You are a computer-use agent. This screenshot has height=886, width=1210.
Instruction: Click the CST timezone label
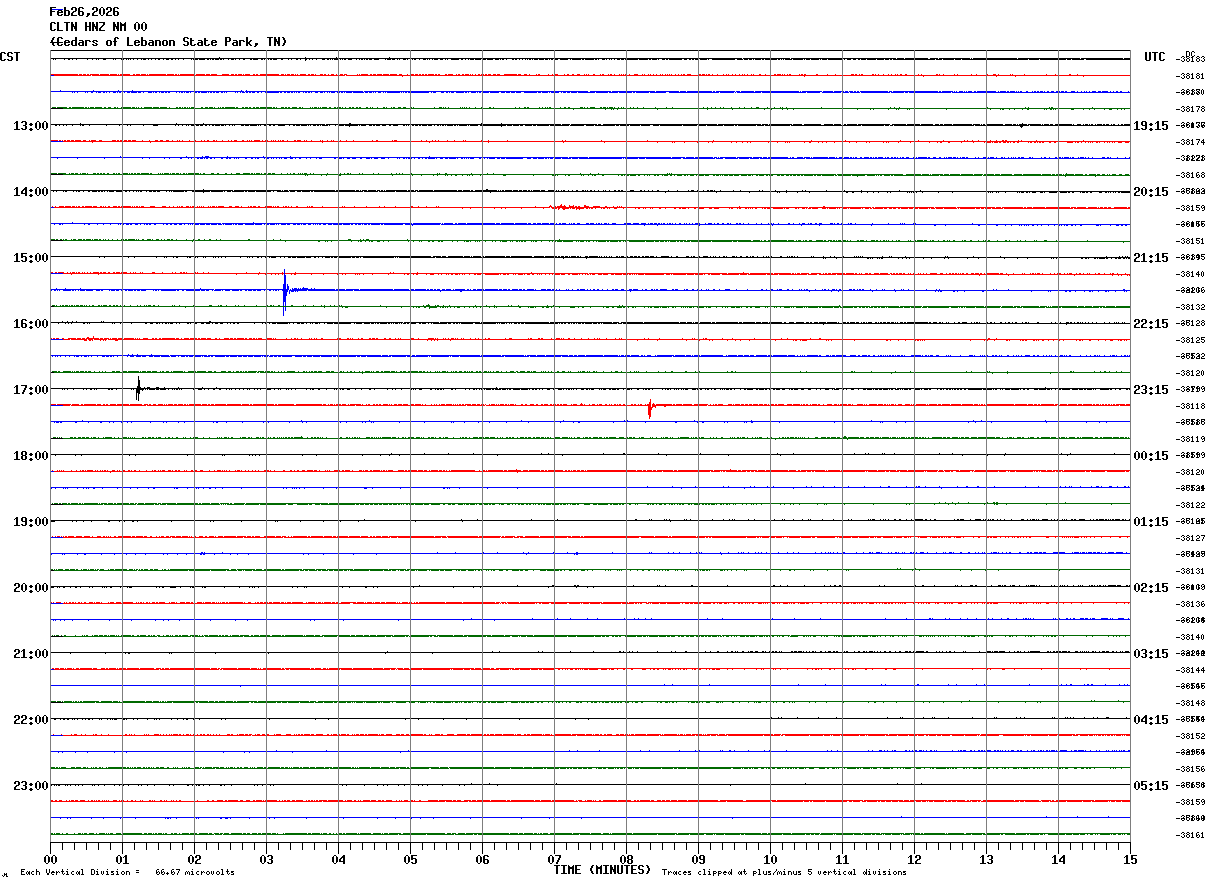point(10,57)
